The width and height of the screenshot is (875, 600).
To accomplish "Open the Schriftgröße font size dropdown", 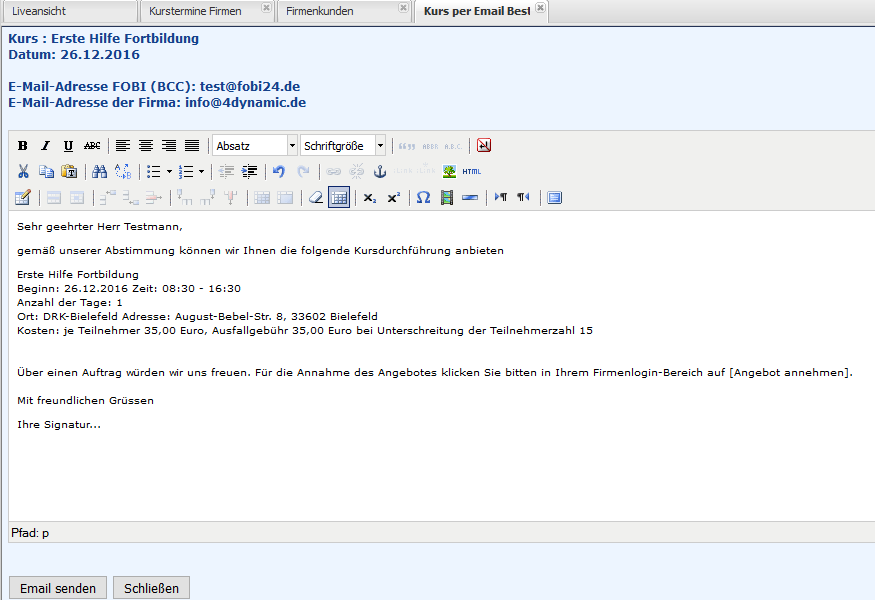I will click(343, 146).
